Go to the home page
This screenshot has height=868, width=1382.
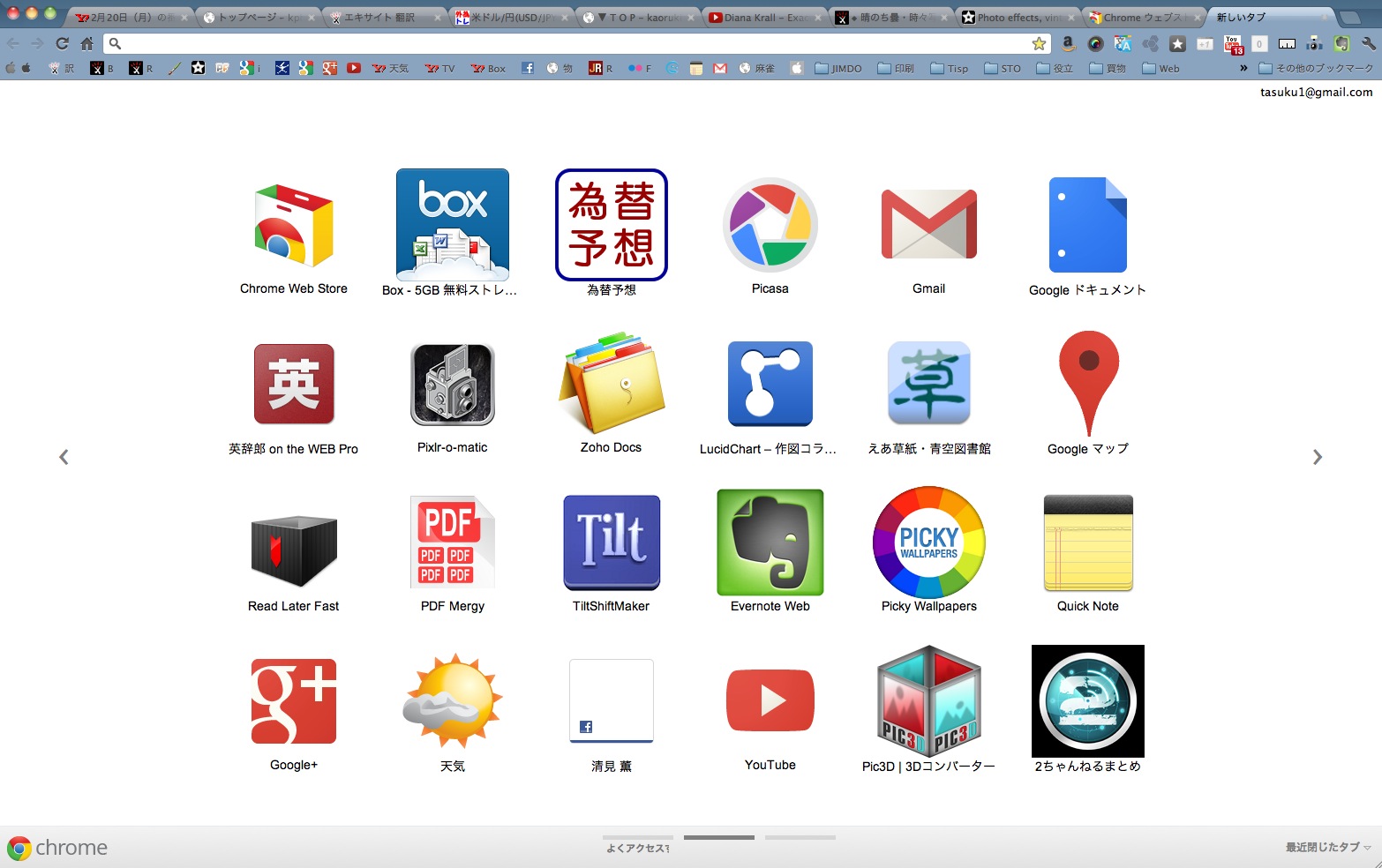[86, 43]
